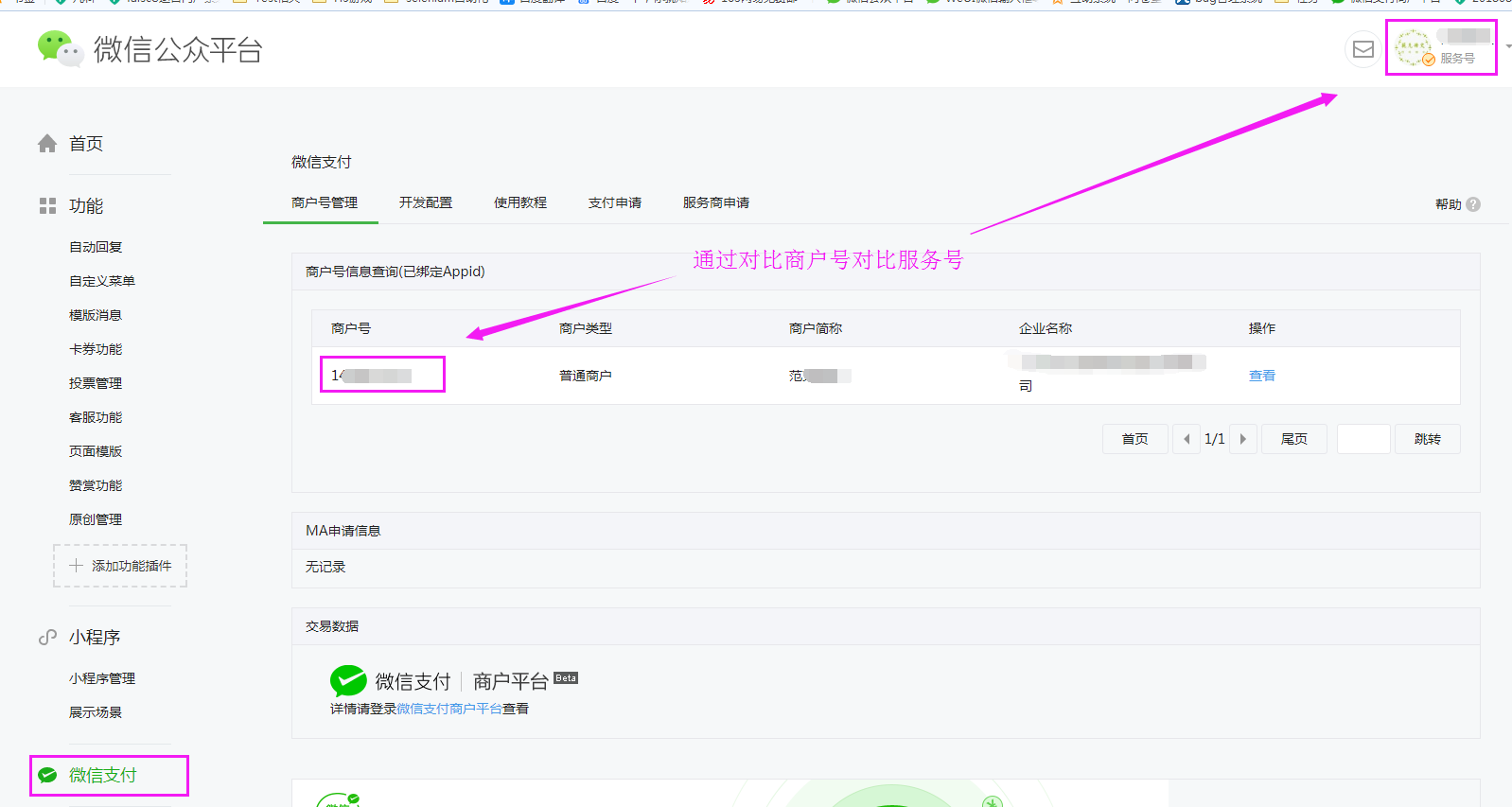Expand the account dropdown arrow at top right

(1508, 45)
